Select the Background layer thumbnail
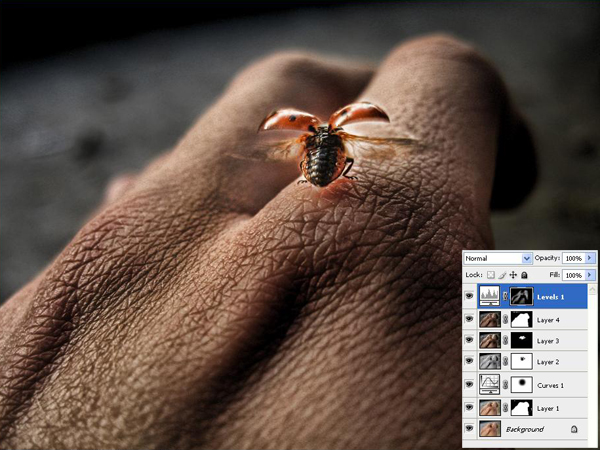 coord(489,429)
